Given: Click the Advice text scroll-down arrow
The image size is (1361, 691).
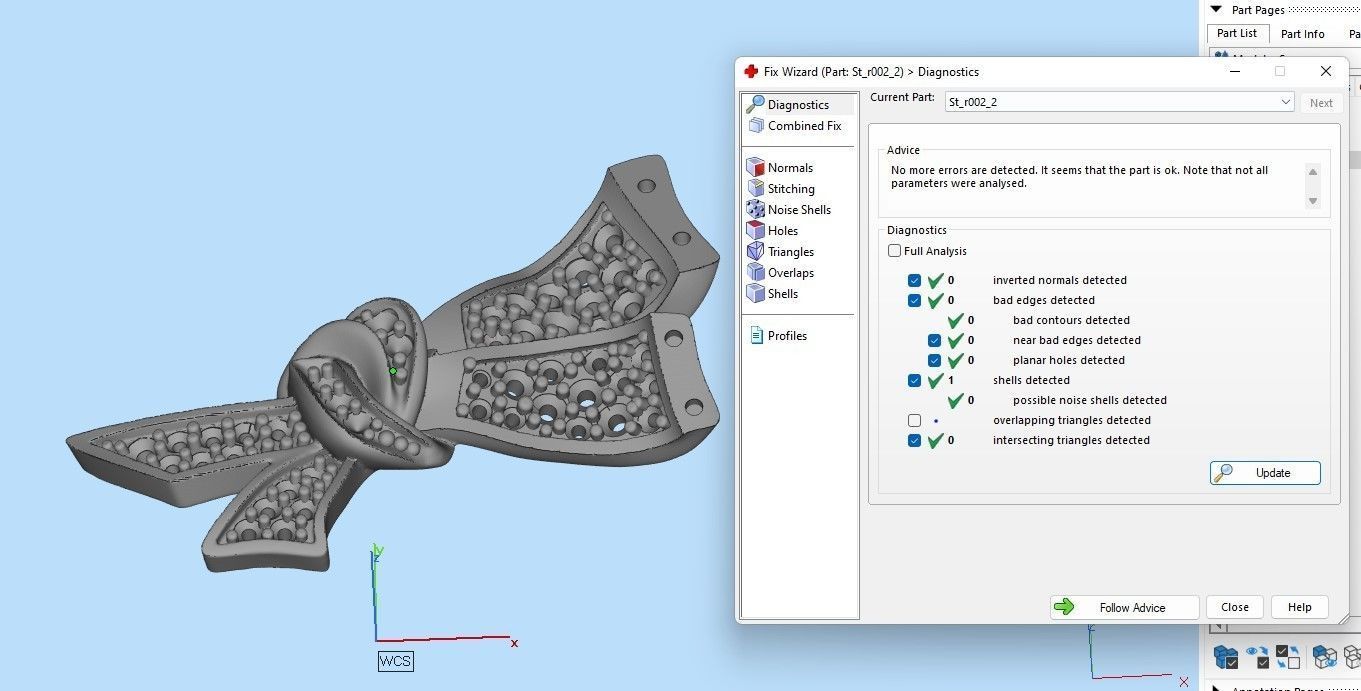Looking at the screenshot, I should coord(1313,201).
